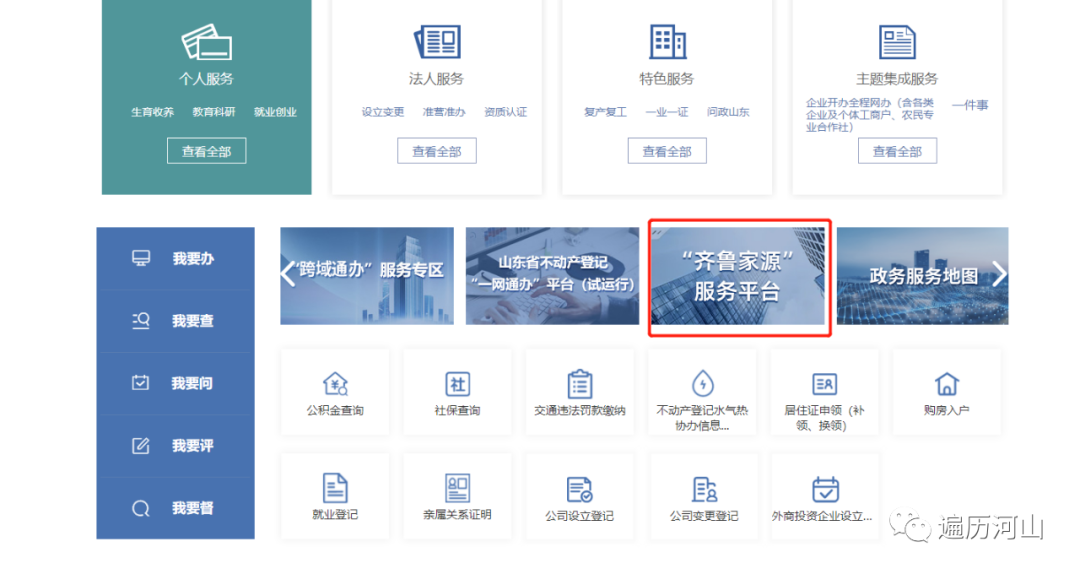Viewport: 1080px width, 574px height.
Task: Click the 我要查 search-list icon
Action: [141, 320]
